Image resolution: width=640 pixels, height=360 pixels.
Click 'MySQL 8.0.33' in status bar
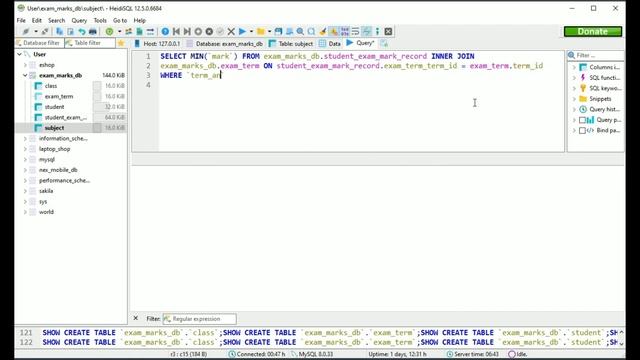(x=316, y=354)
